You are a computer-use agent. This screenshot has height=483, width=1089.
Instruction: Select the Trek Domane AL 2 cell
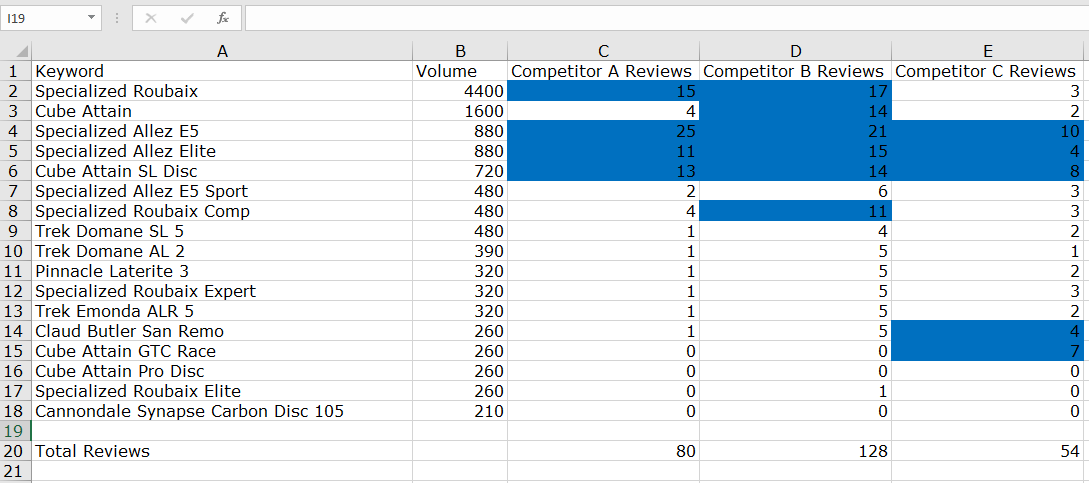click(x=222, y=251)
